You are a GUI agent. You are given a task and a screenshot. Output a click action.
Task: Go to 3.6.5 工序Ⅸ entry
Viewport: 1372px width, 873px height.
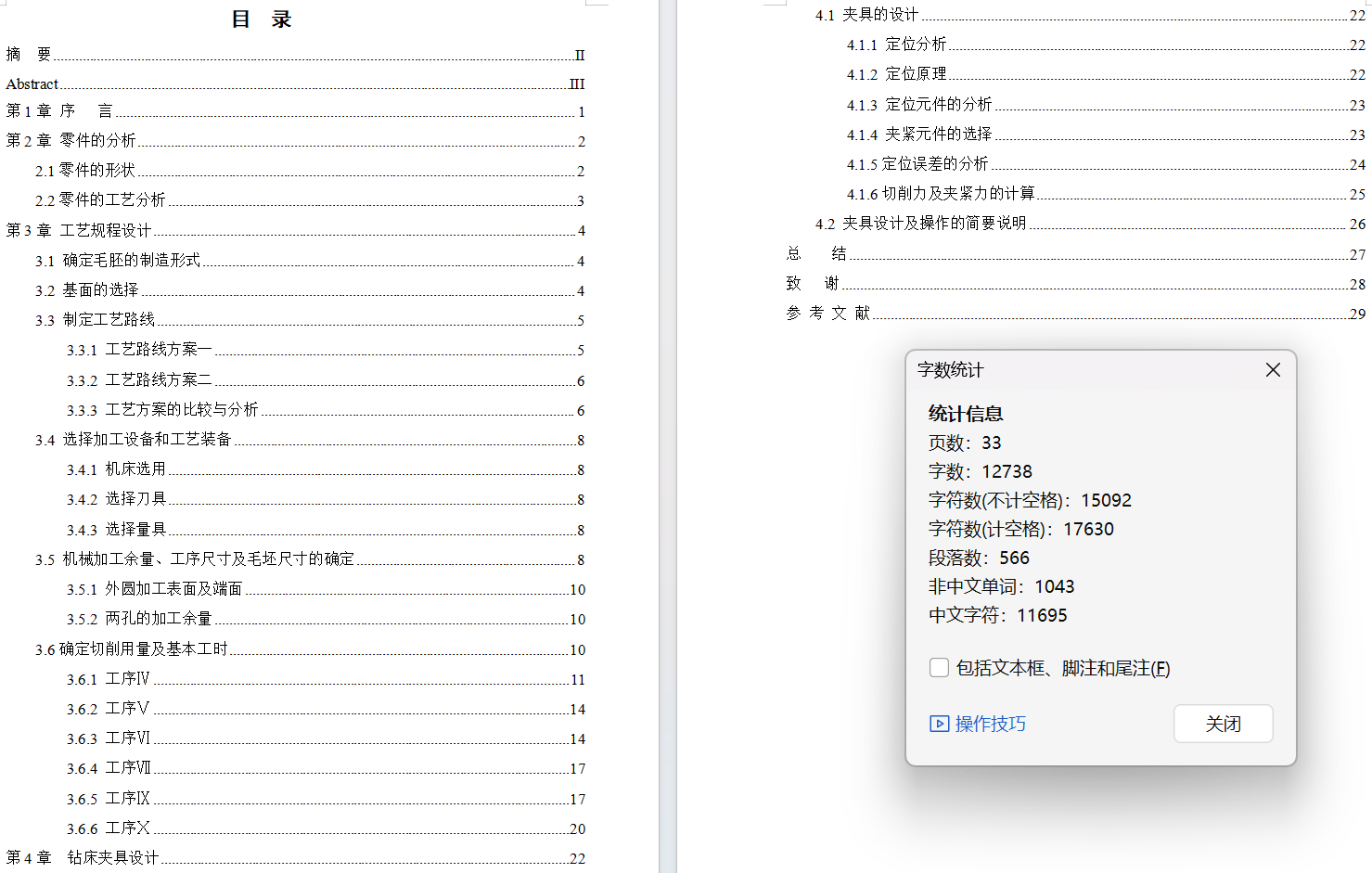326,799
